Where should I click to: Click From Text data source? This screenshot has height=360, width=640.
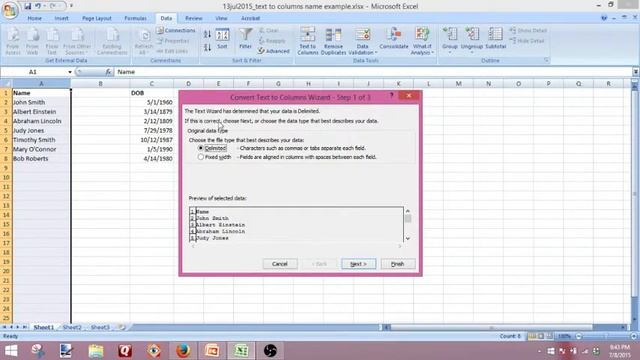pyautogui.click(x=52, y=42)
